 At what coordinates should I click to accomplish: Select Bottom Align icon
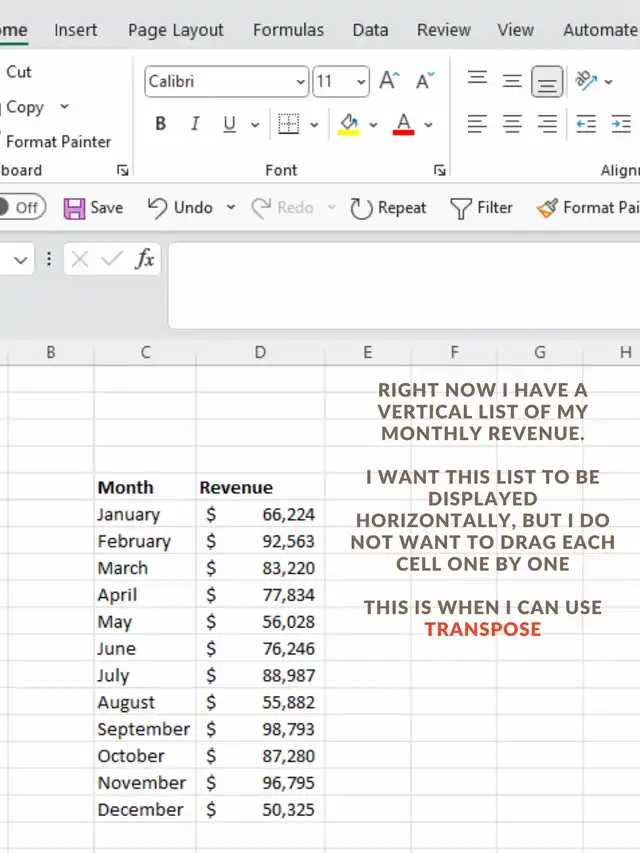click(547, 81)
